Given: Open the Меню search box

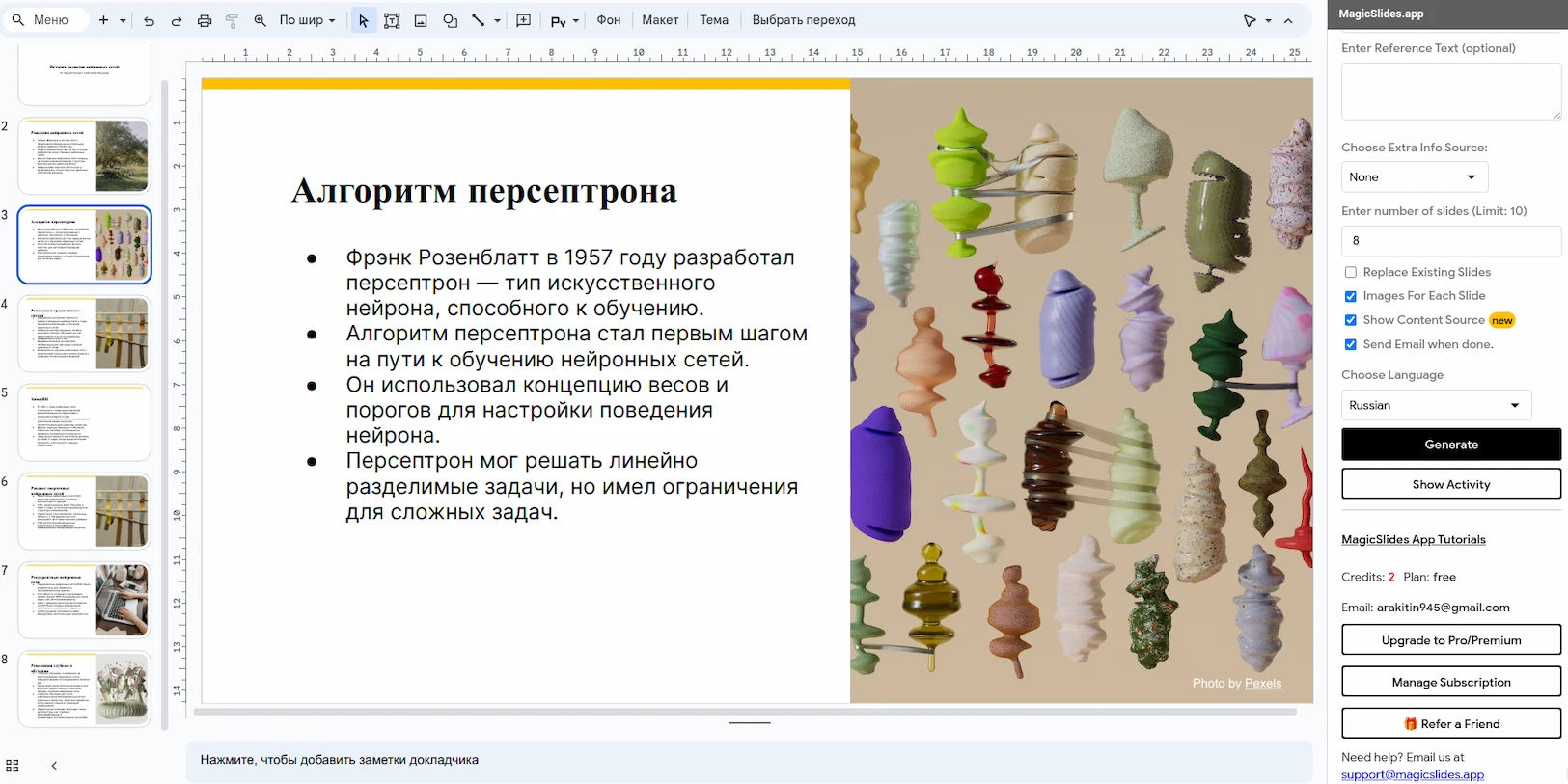Looking at the screenshot, I should [x=46, y=19].
